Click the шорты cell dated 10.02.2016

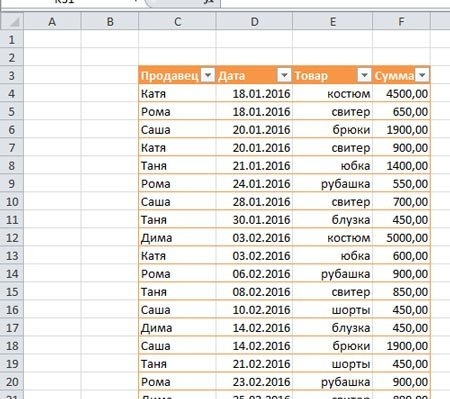333,310
